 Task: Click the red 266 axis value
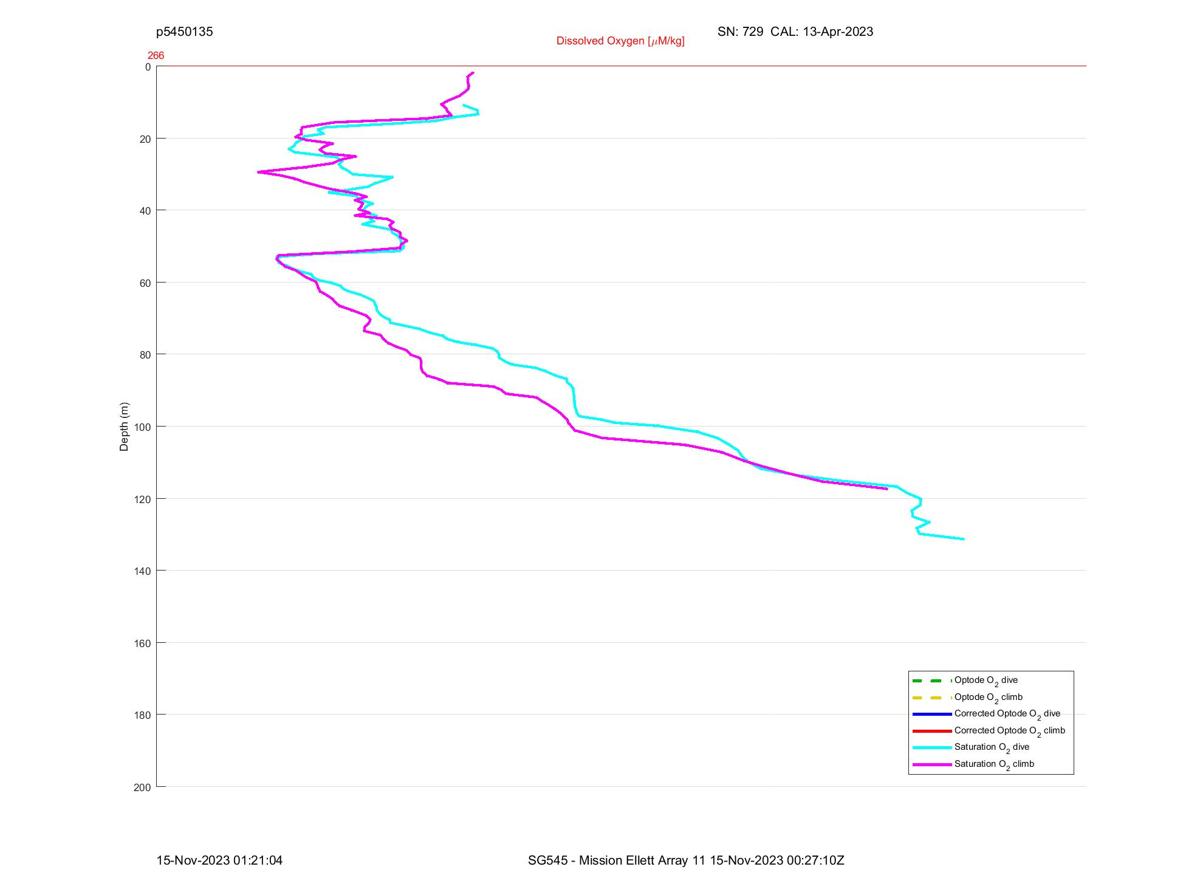click(x=156, y=56)
